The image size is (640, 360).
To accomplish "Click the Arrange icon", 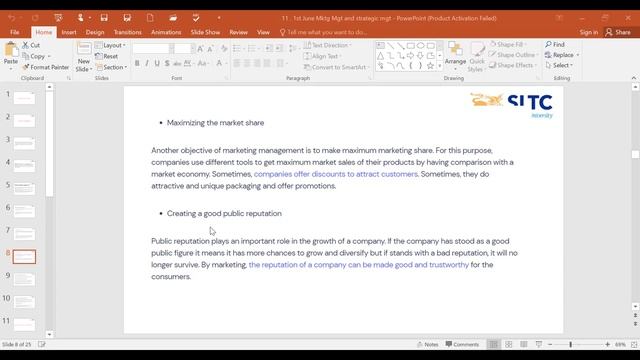I will [455, 49].
